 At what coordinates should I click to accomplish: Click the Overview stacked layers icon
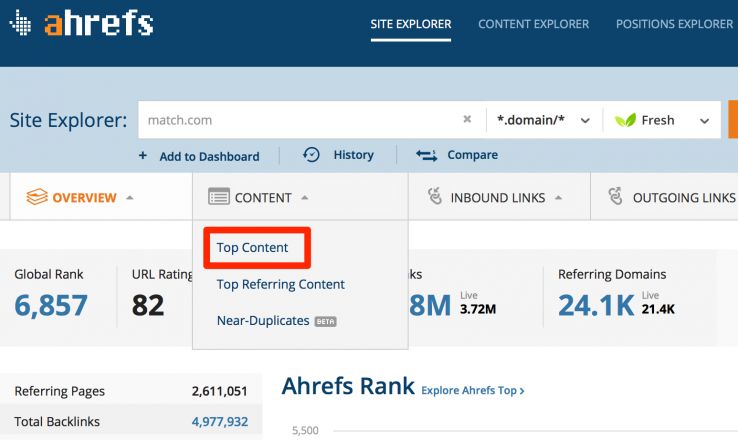37,197
